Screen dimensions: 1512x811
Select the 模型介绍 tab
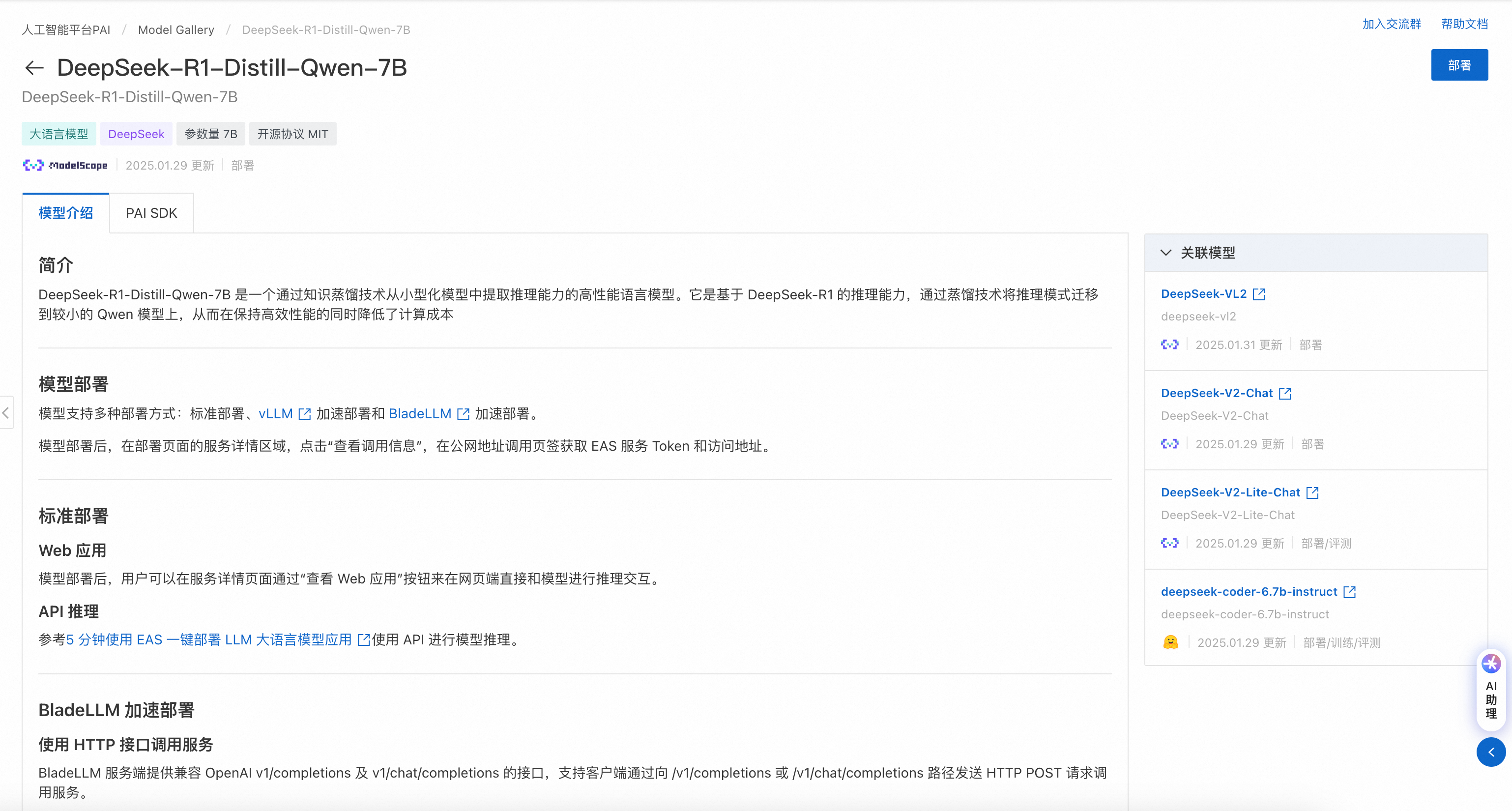click(x=66, y=213)
